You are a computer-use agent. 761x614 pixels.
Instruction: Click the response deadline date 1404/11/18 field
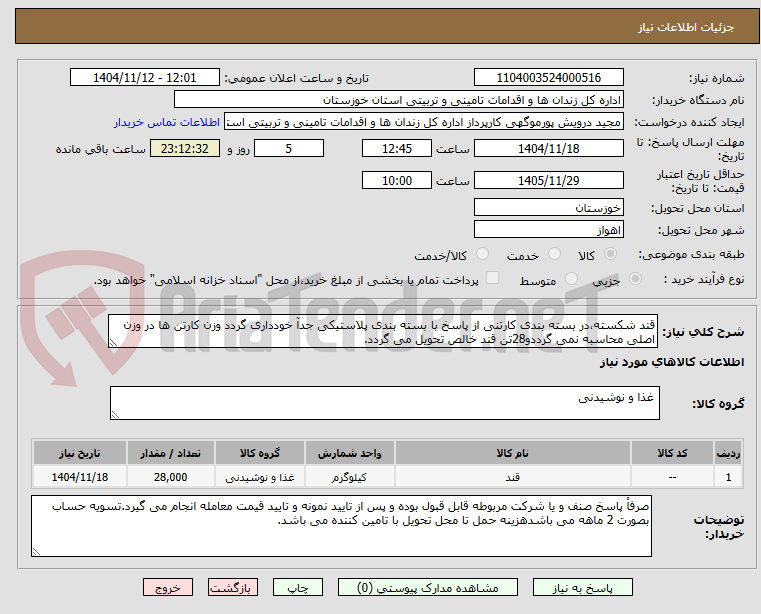[549, 149]
